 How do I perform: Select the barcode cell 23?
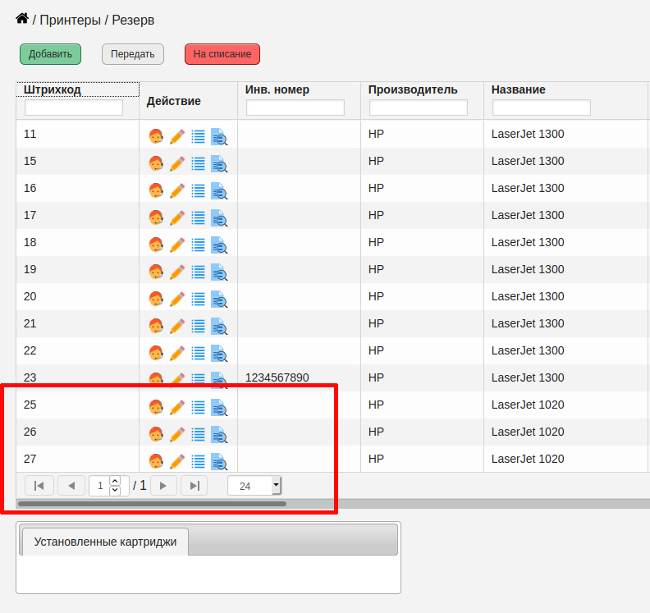point(30,378)
